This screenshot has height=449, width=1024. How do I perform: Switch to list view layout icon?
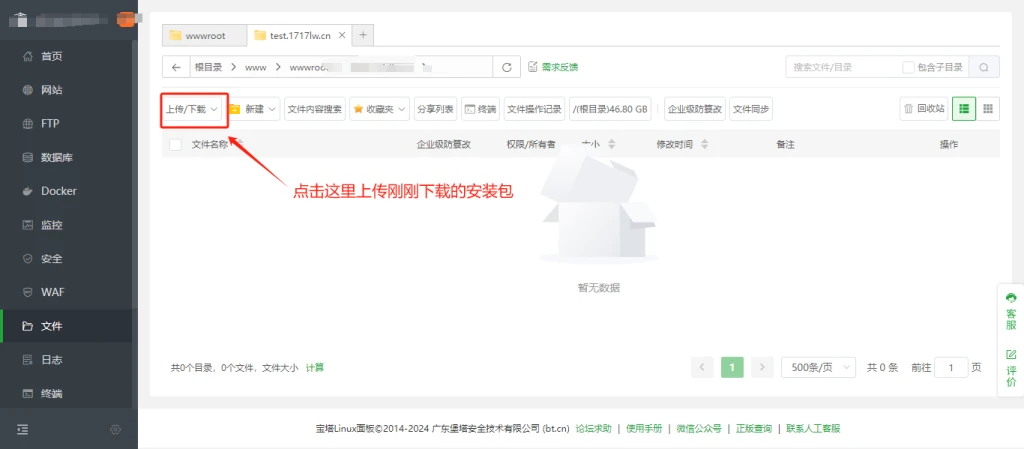pyautogui.click(x=964, y=109)
